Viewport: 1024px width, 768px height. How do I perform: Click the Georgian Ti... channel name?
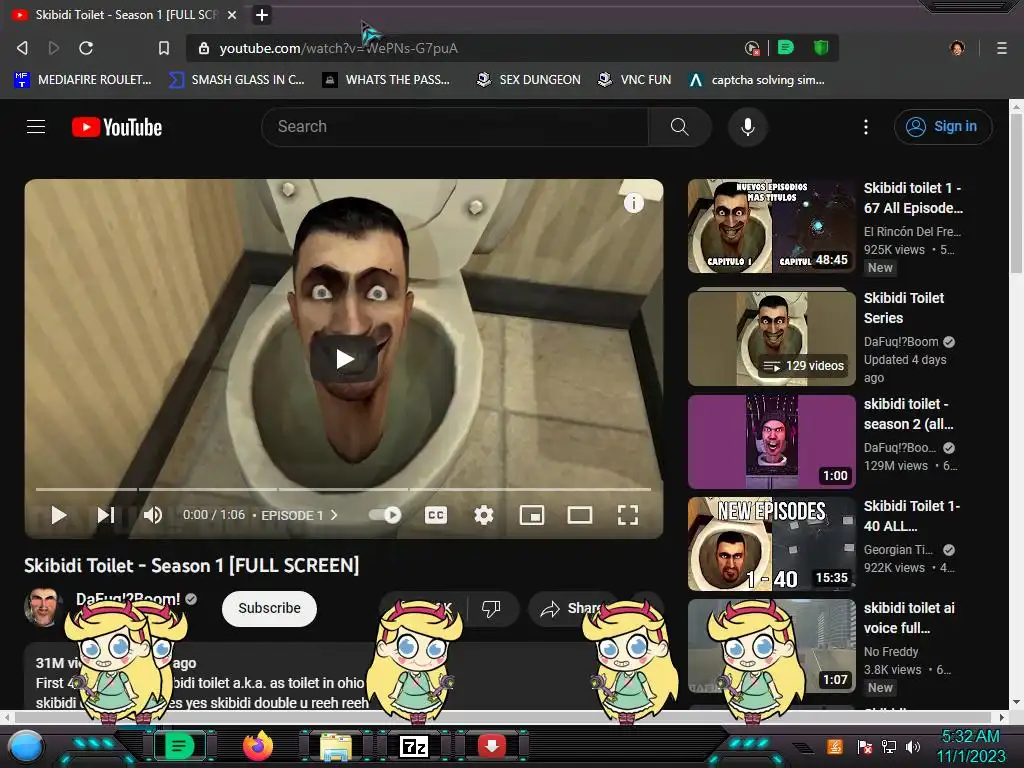pos(899,550)
